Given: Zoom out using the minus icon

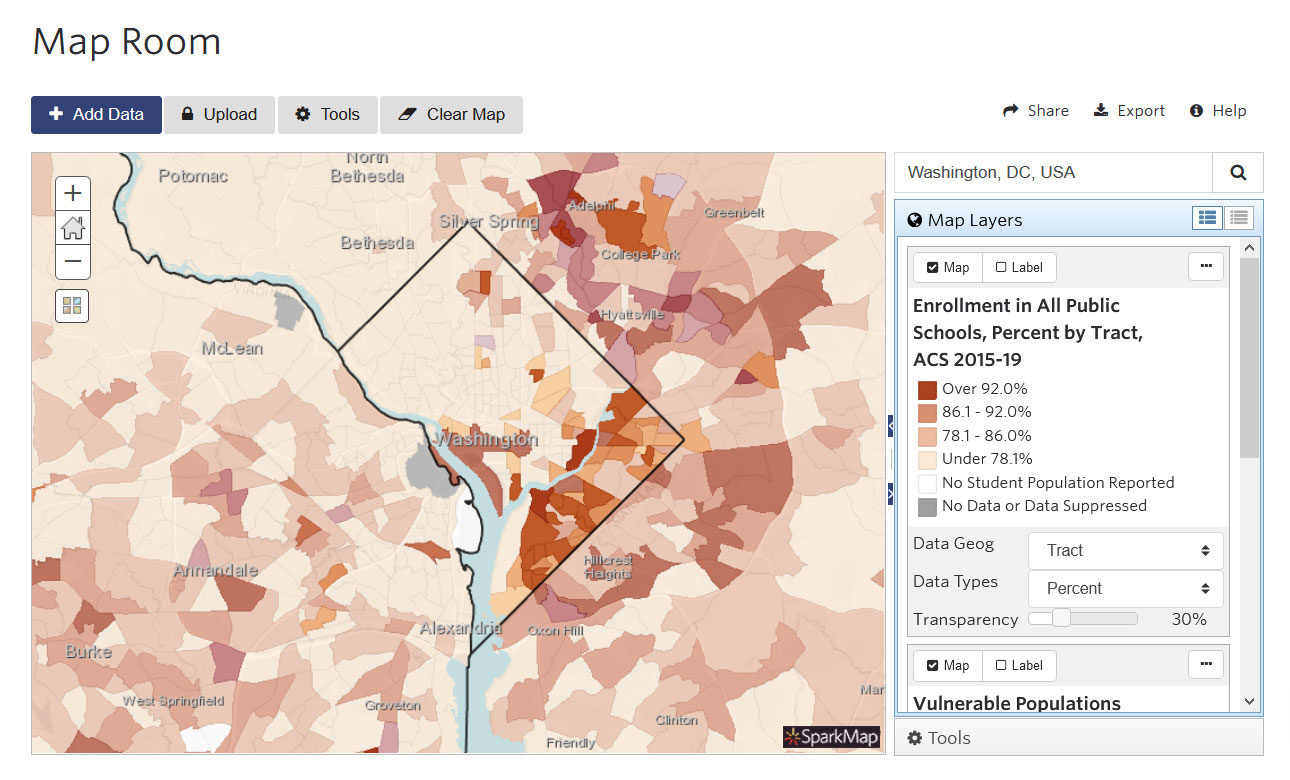Looking at the screenshot, I should [71, 261].
